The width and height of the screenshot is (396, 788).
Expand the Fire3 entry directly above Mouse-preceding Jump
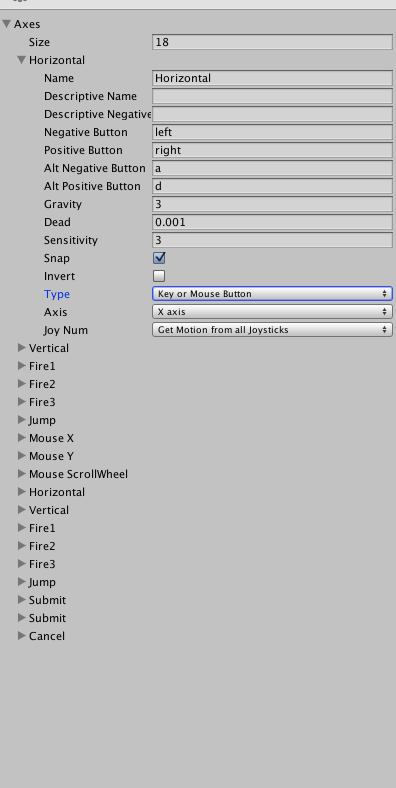pyautogui.click(x=22, y=402)
